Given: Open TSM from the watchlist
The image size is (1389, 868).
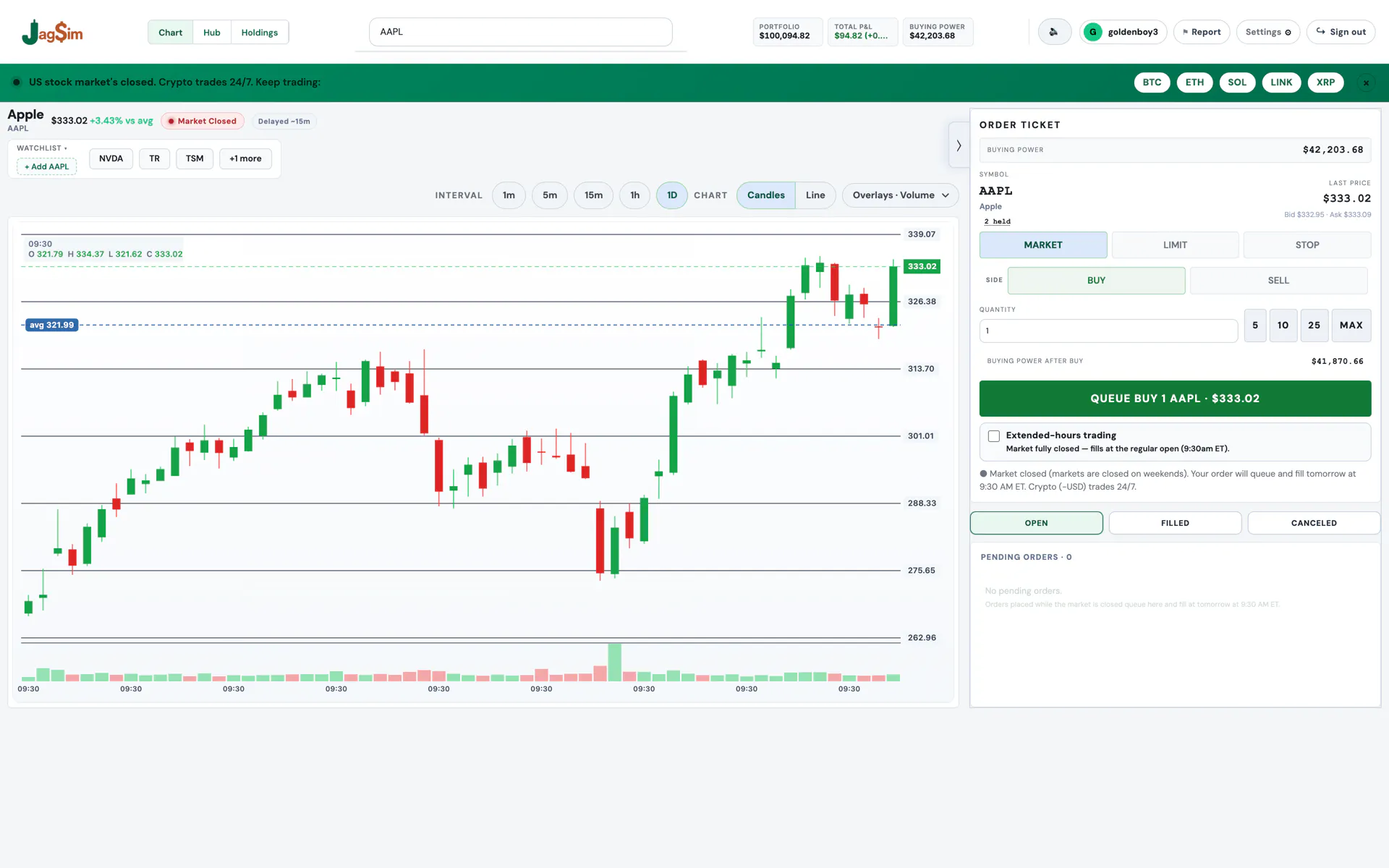Looking at the screenshot, I should 195,158.
